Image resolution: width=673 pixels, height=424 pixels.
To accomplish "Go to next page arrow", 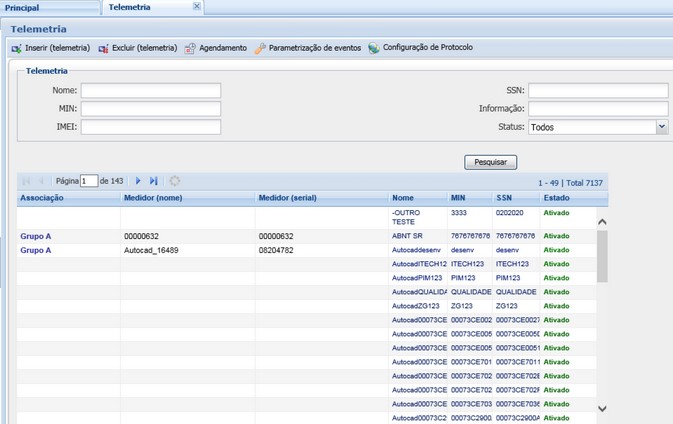I will tap(138, 181).
